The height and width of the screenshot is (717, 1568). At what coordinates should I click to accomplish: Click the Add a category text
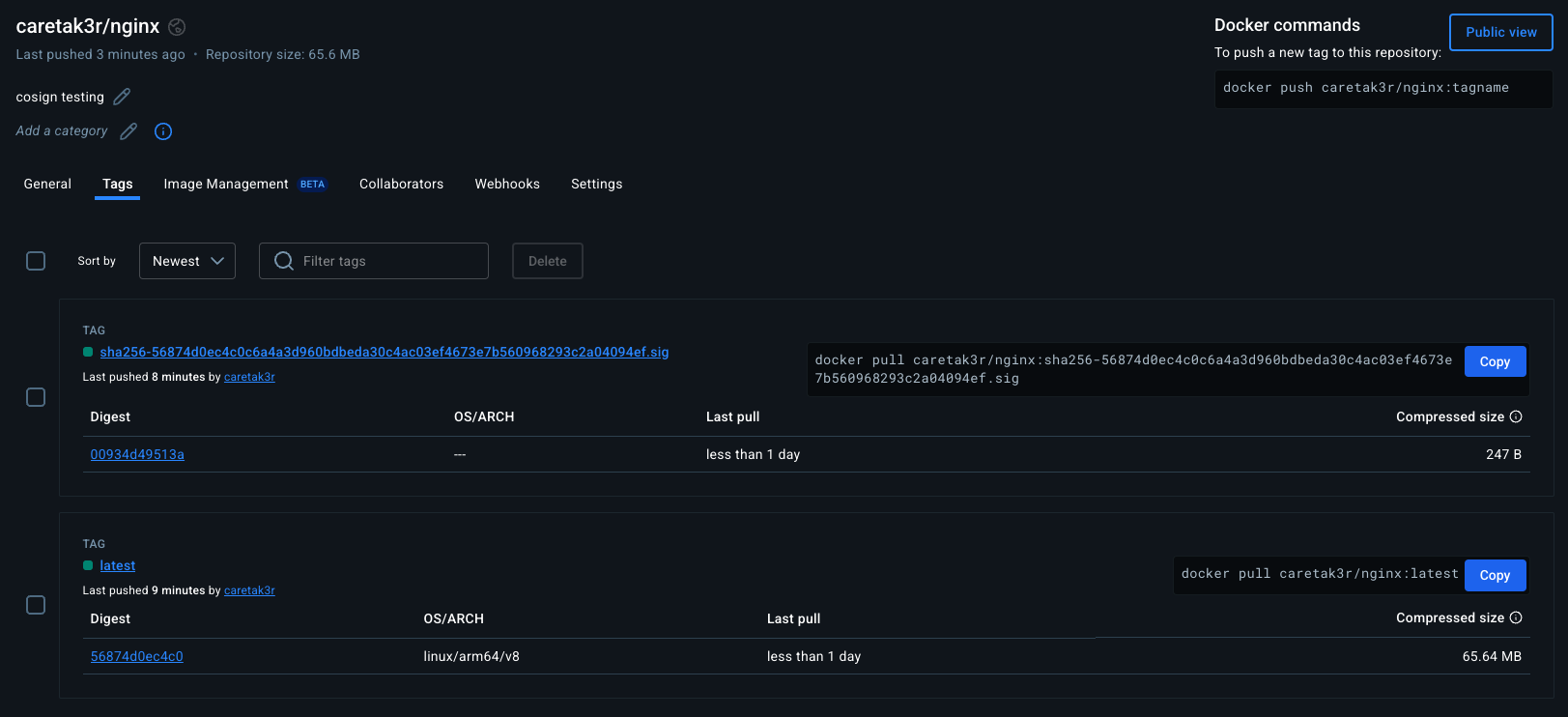tap(62, 130)
